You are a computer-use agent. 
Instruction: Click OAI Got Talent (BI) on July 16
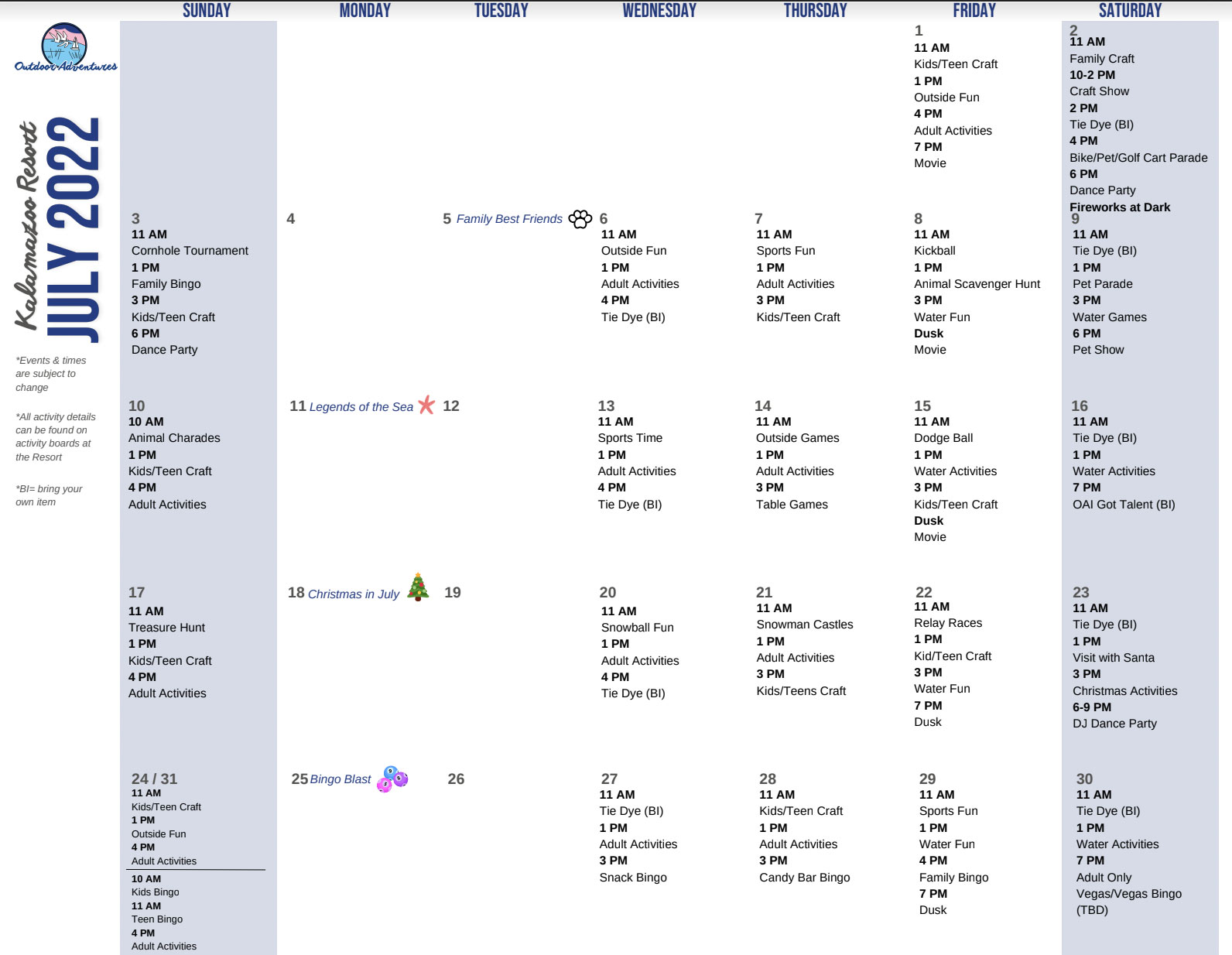1124,505
